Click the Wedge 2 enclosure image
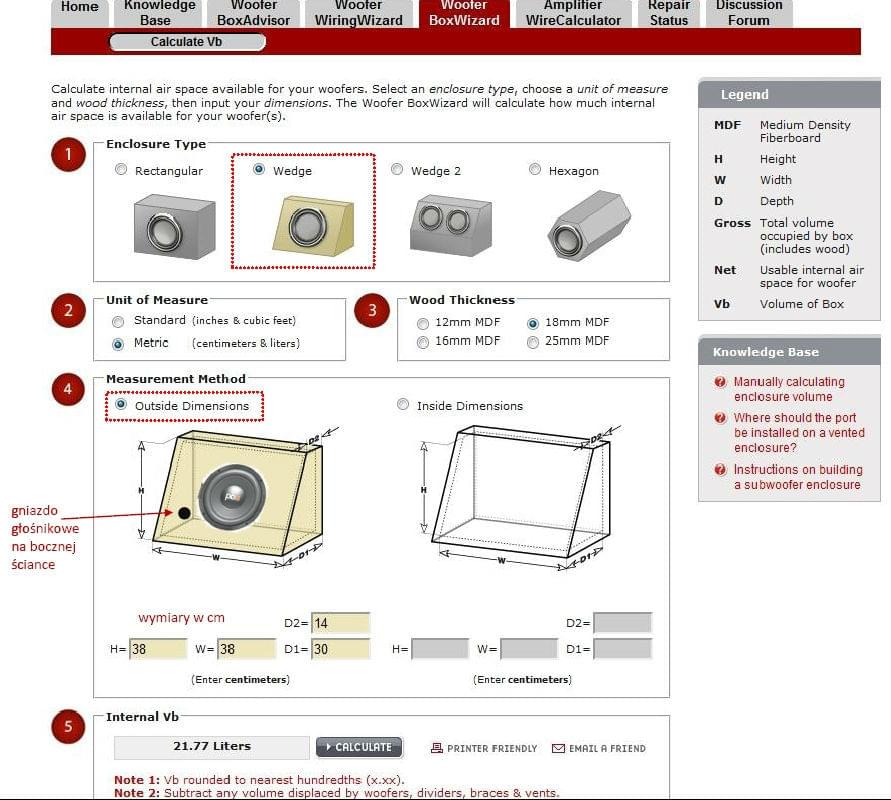 point(451,225)
